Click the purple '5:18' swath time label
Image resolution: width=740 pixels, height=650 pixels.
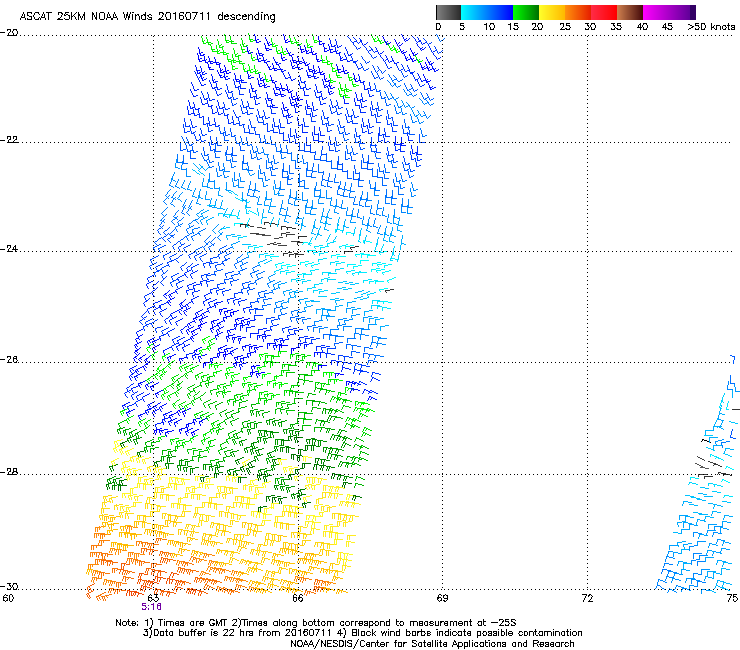coord(151,607)
